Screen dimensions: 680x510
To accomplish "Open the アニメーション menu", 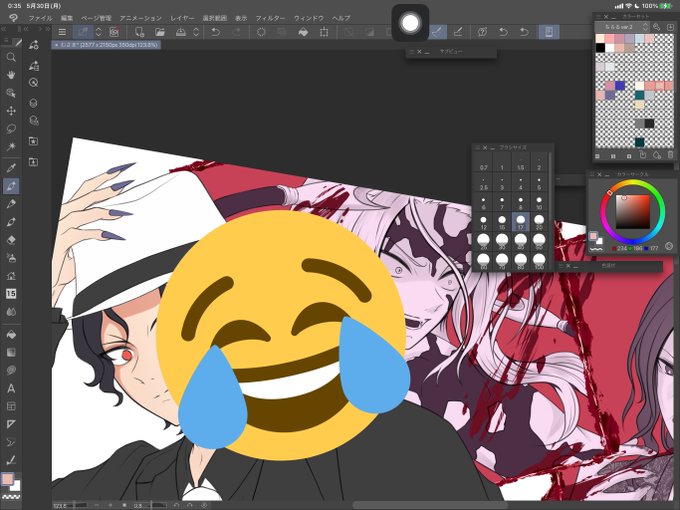I will pos(141,18).
